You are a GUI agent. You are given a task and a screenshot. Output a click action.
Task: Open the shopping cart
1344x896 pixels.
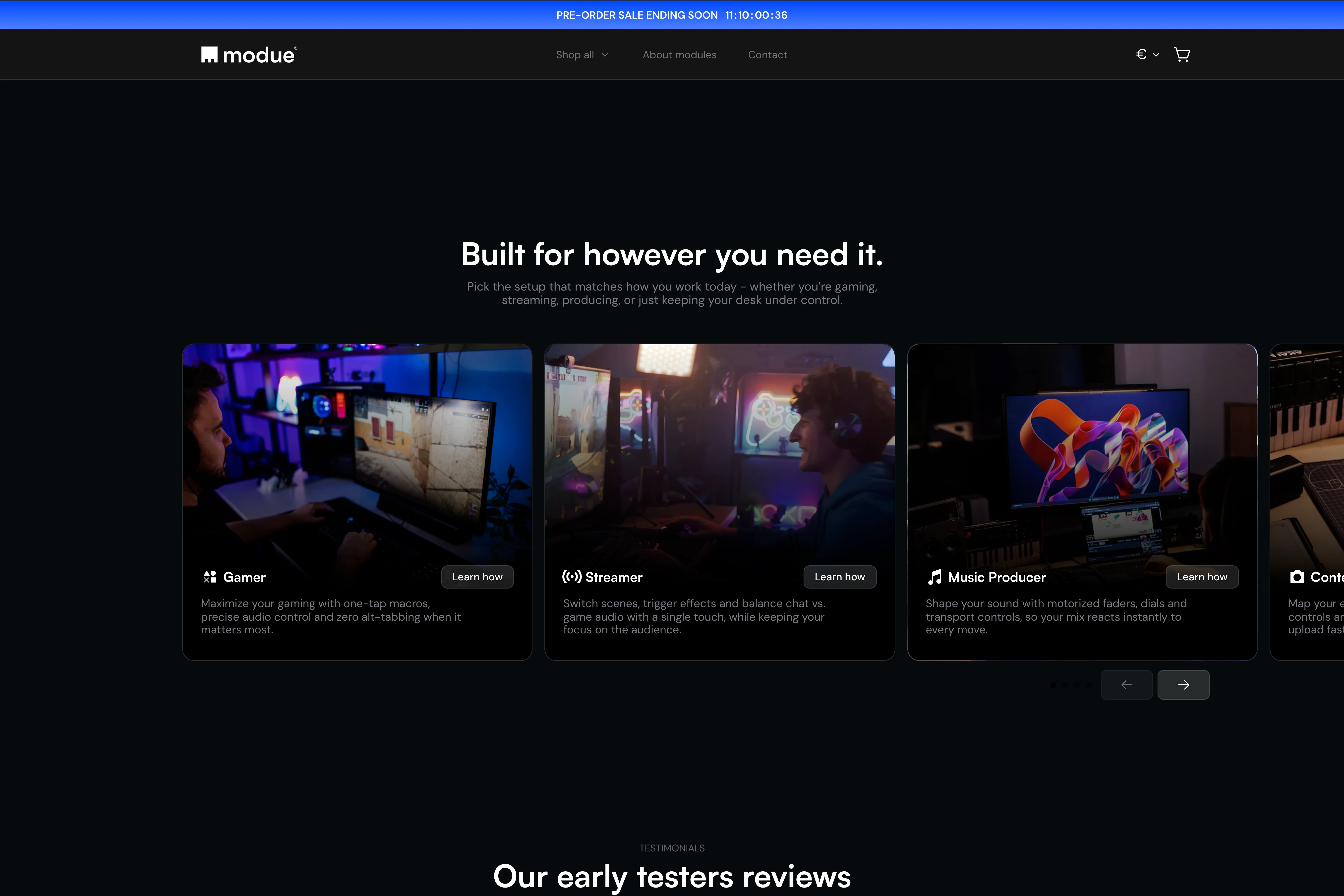point(1182,54)
